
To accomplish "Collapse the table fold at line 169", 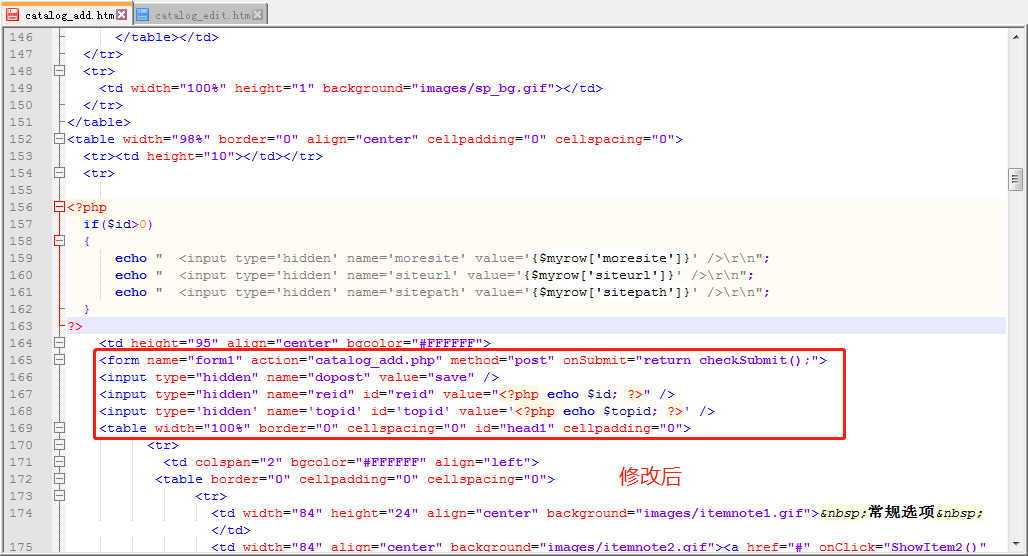I will click(59, 428).
